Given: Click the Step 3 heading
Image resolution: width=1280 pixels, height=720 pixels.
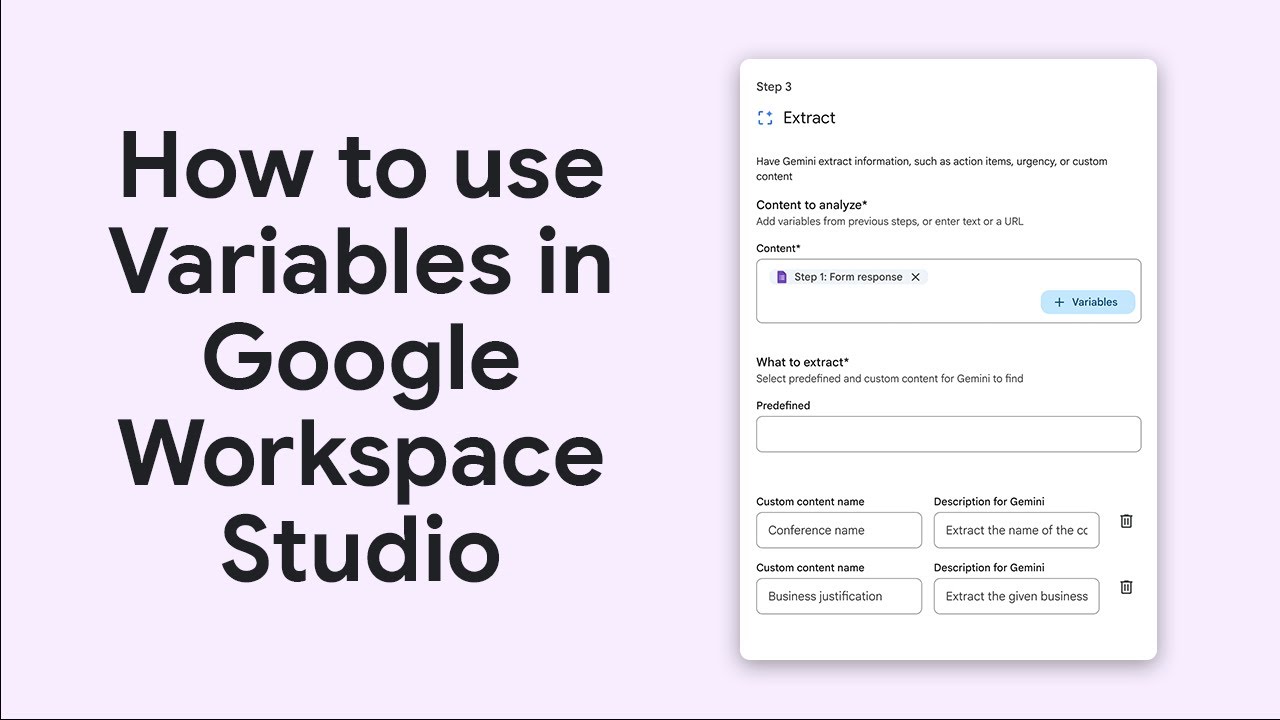Looking at the screenshot, I should tap(774, 86).
